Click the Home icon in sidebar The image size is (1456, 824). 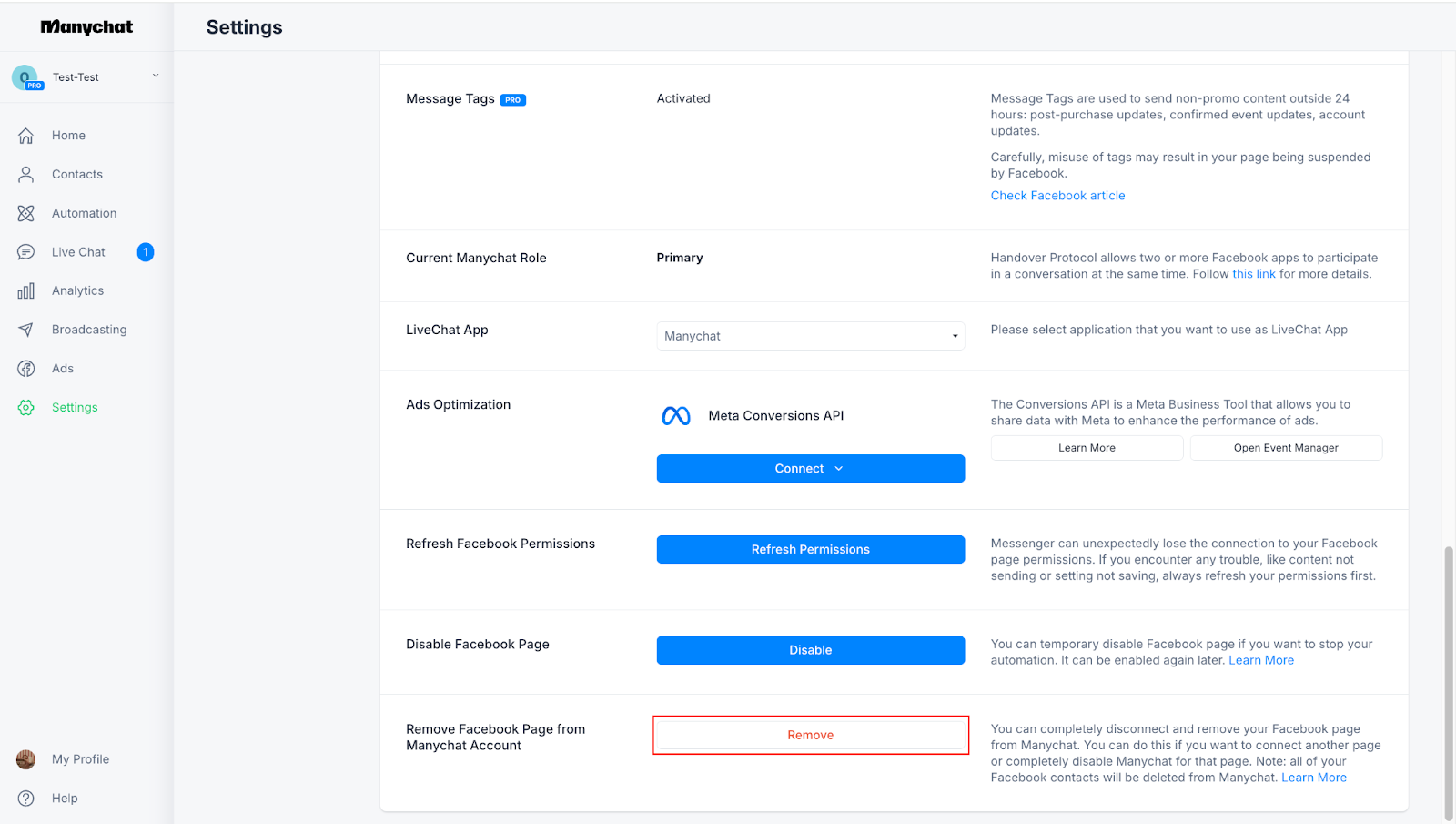(26, 136)
